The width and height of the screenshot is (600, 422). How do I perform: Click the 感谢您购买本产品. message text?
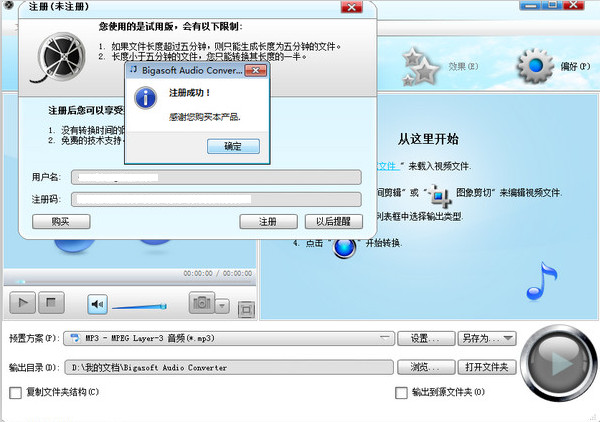pyautogui.click(x=205, y=117)
